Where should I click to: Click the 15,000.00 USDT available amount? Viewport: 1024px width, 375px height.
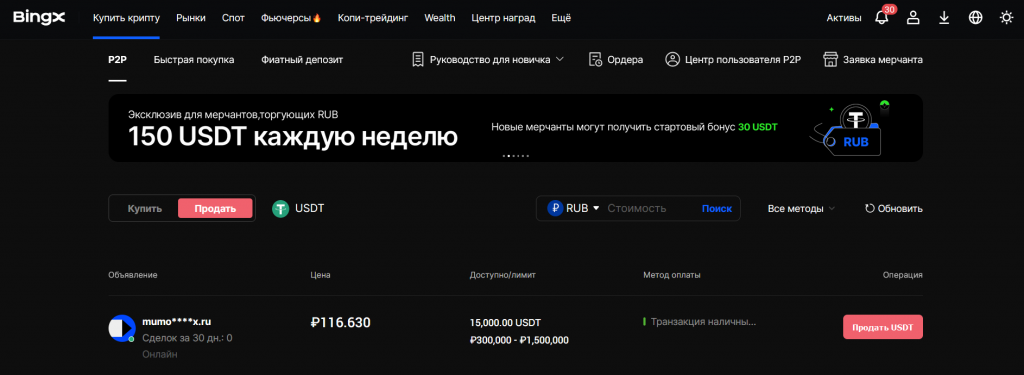(505, 323)
